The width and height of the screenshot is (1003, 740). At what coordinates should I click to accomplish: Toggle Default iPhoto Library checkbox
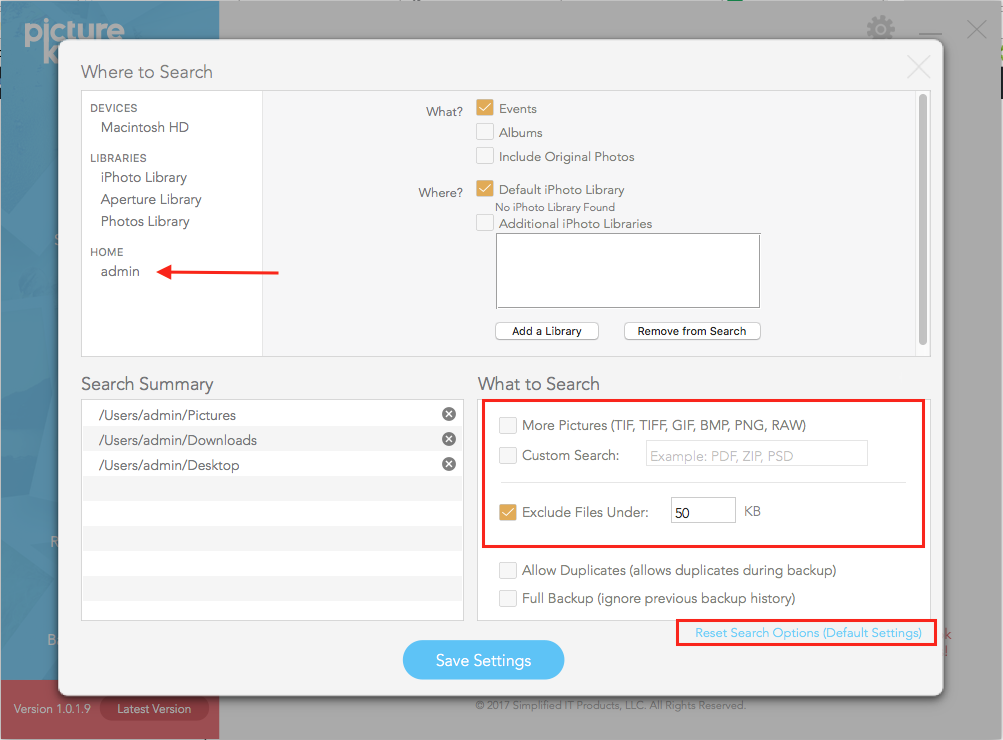(x=485, y=189)
